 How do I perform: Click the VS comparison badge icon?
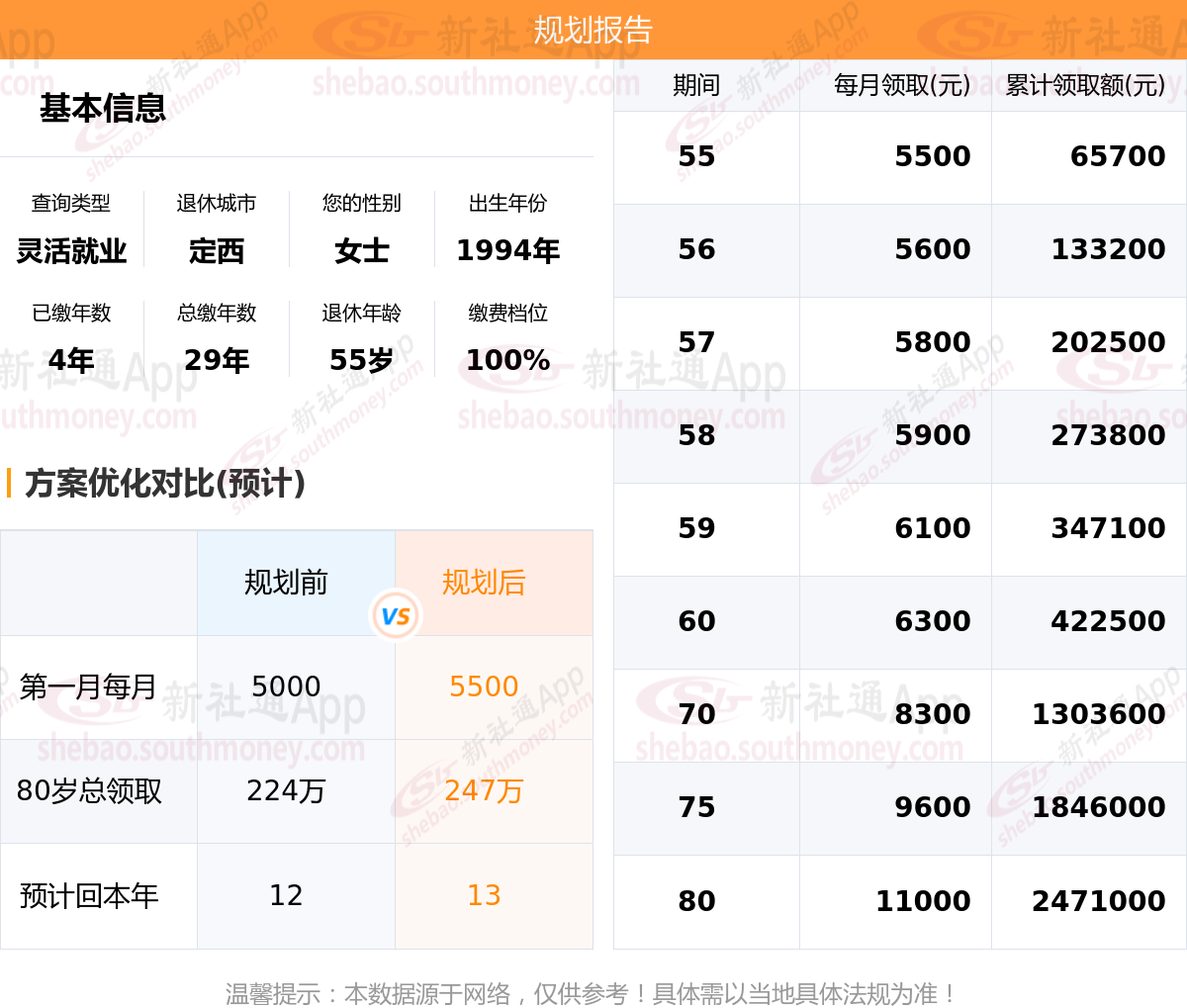pos(396,615)
